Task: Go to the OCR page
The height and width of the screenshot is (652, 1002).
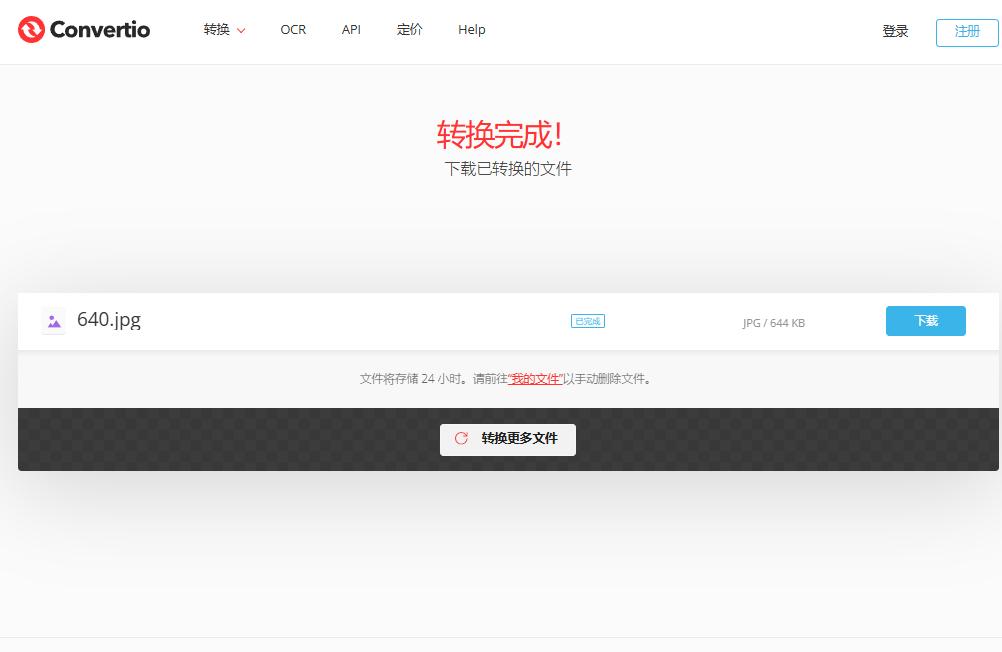Action: click(x=293, y=30)
